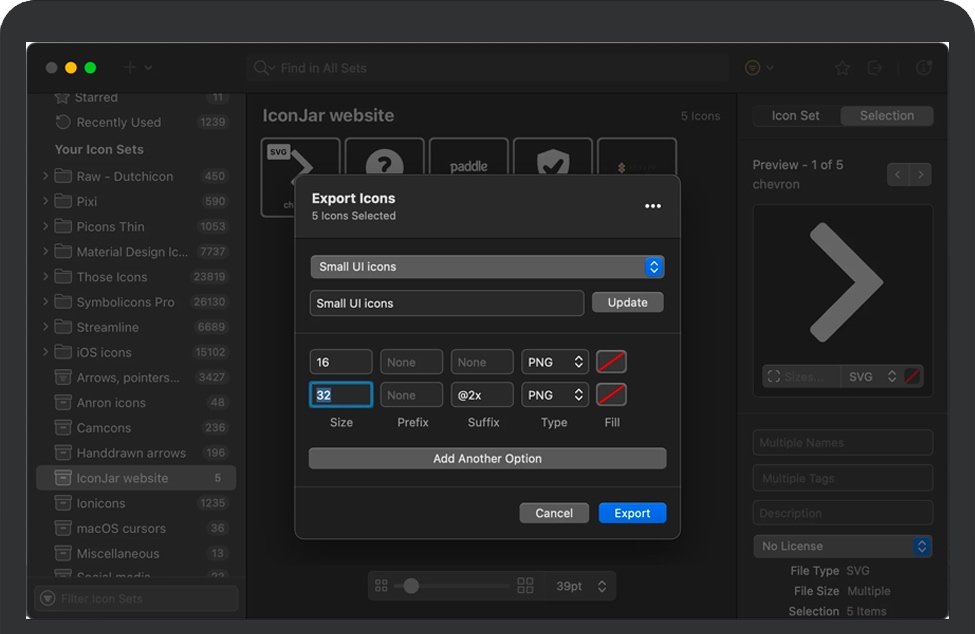Click the three-dot more options icon

652,206
